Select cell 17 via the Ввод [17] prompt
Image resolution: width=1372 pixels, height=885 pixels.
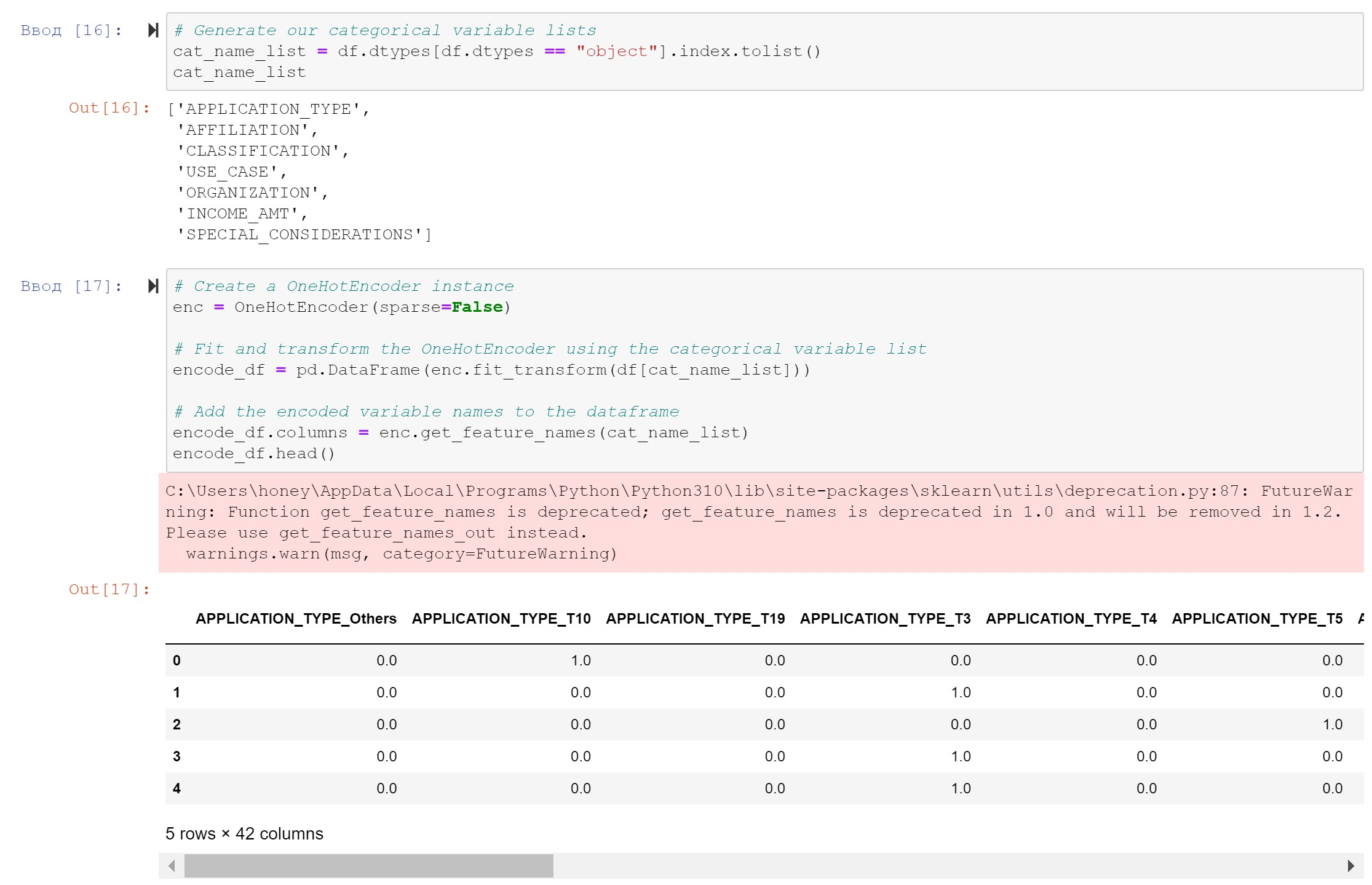click(x=71, y=287)
